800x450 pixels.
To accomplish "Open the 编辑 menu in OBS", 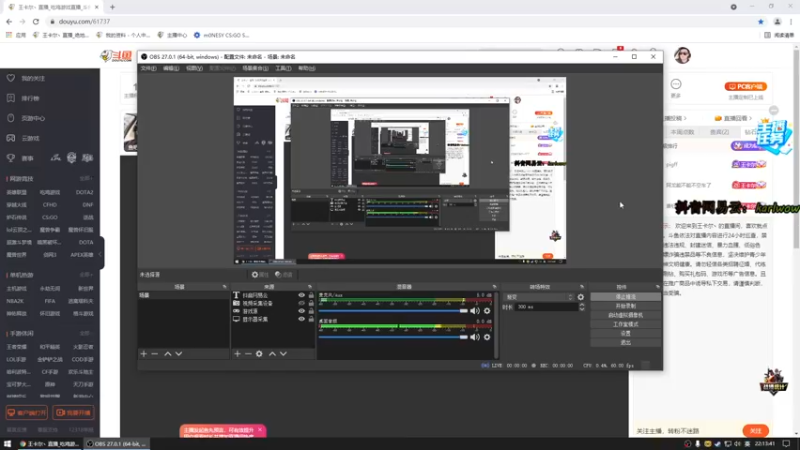I will pos(171,68).
